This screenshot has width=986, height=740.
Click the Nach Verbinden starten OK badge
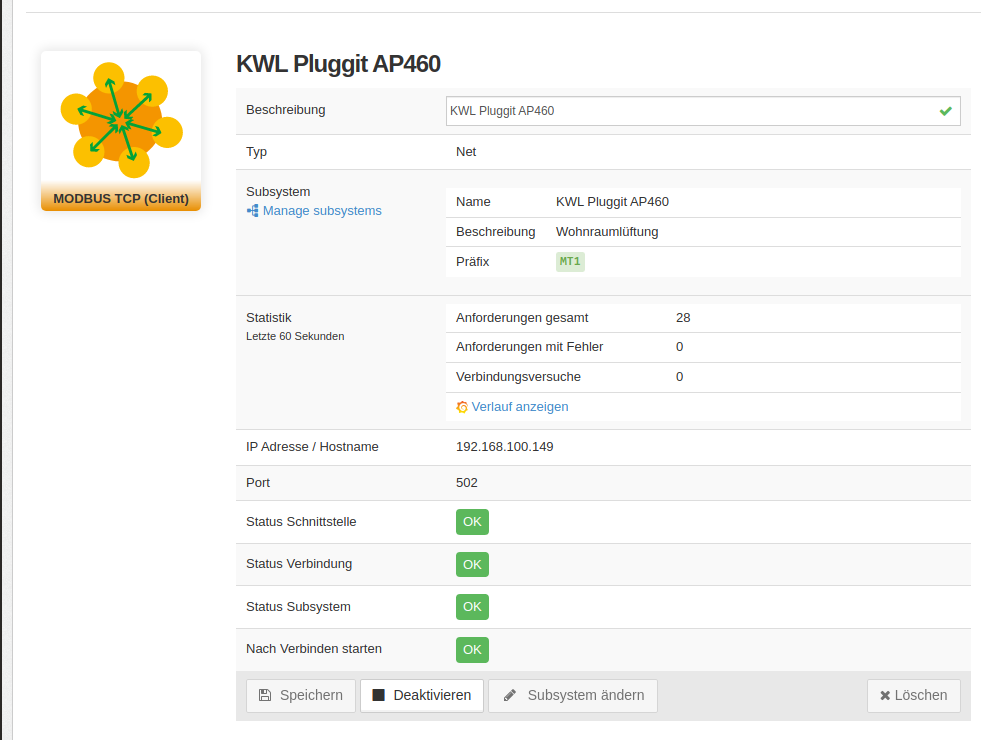point(472,649)
